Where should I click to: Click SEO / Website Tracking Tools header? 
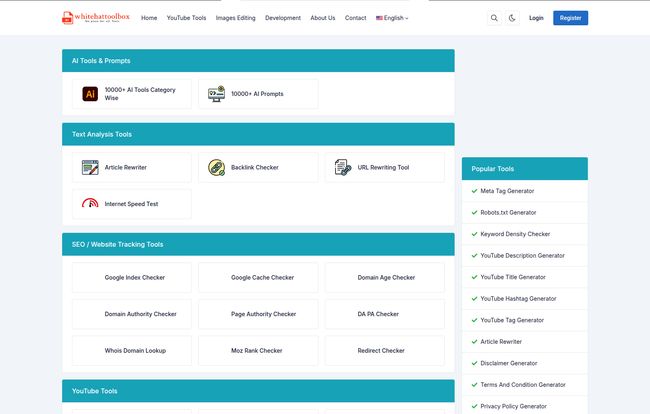258,245
